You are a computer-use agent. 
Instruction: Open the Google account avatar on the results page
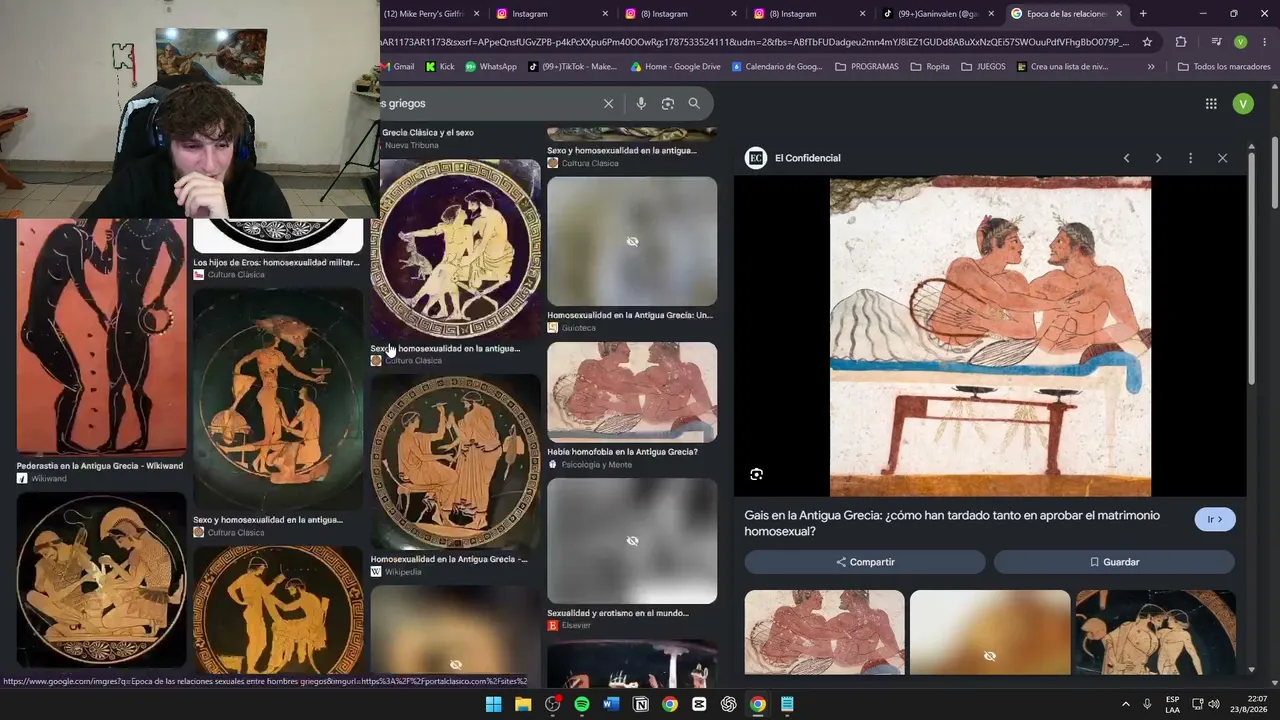point(1243,104)
